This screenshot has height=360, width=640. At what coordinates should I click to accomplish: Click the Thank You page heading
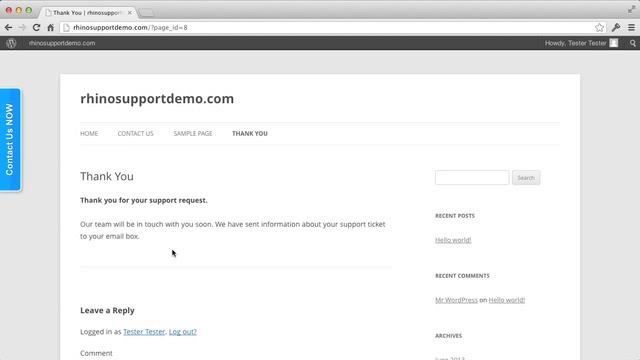pyautogui.click(x=107, y=176)
